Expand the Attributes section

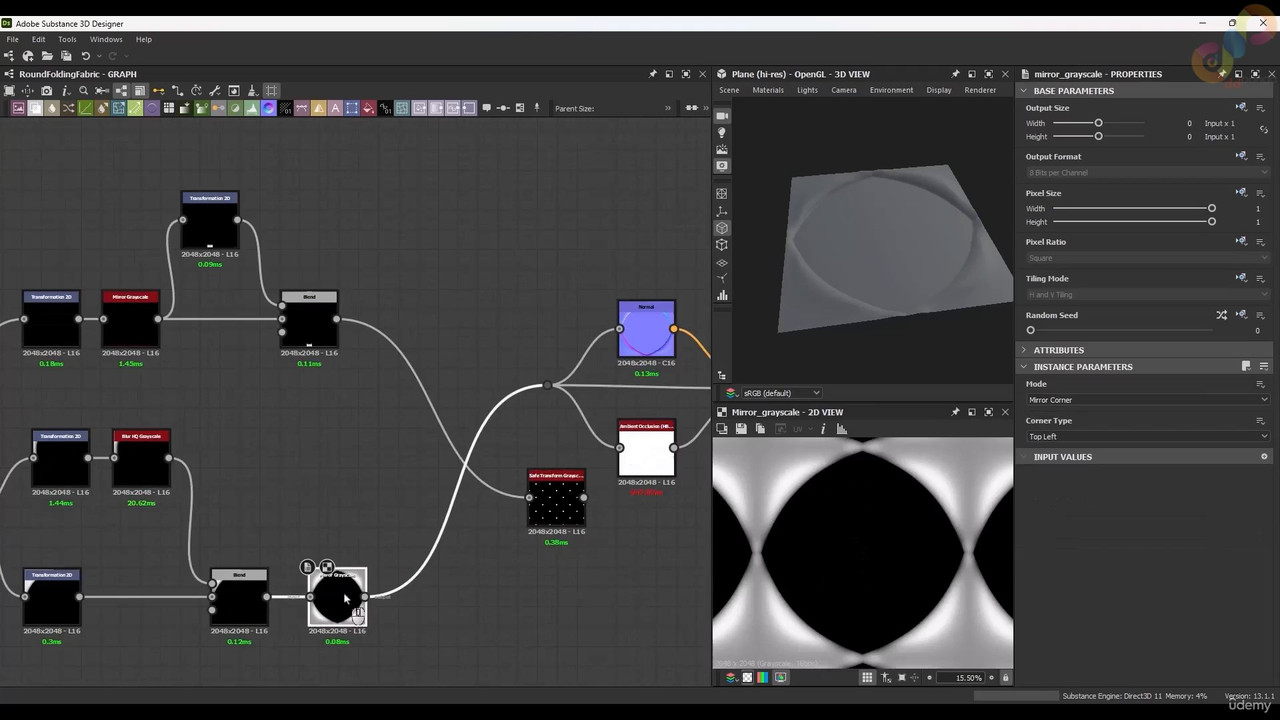[1024, 350]
